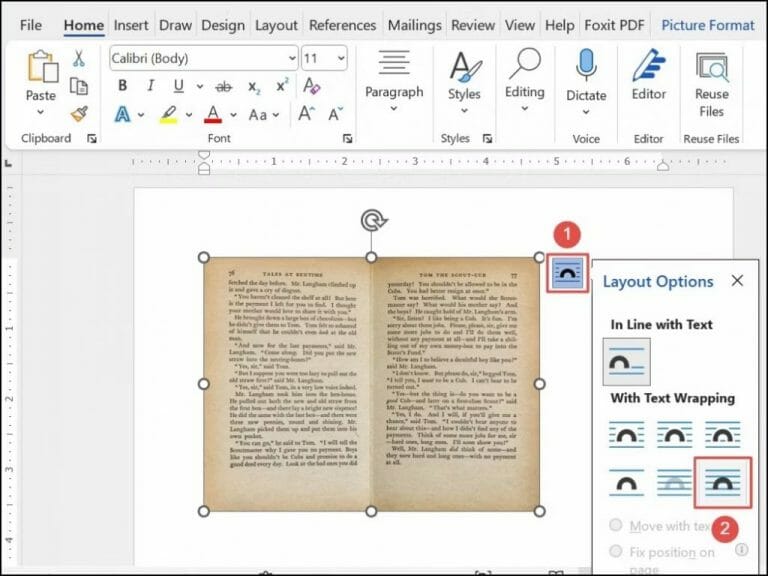Expand the underline style arrow
This screenshot has width=768, height=576.
pos(200,87)
